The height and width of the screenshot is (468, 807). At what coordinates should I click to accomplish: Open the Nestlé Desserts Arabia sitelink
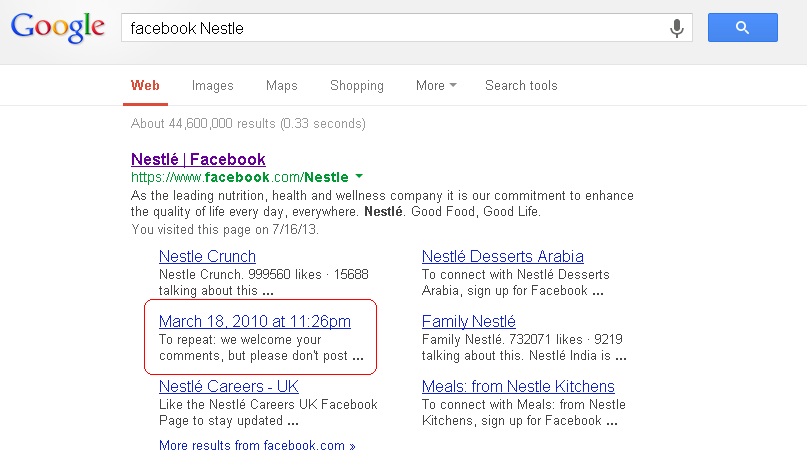(x=503, y=256)
